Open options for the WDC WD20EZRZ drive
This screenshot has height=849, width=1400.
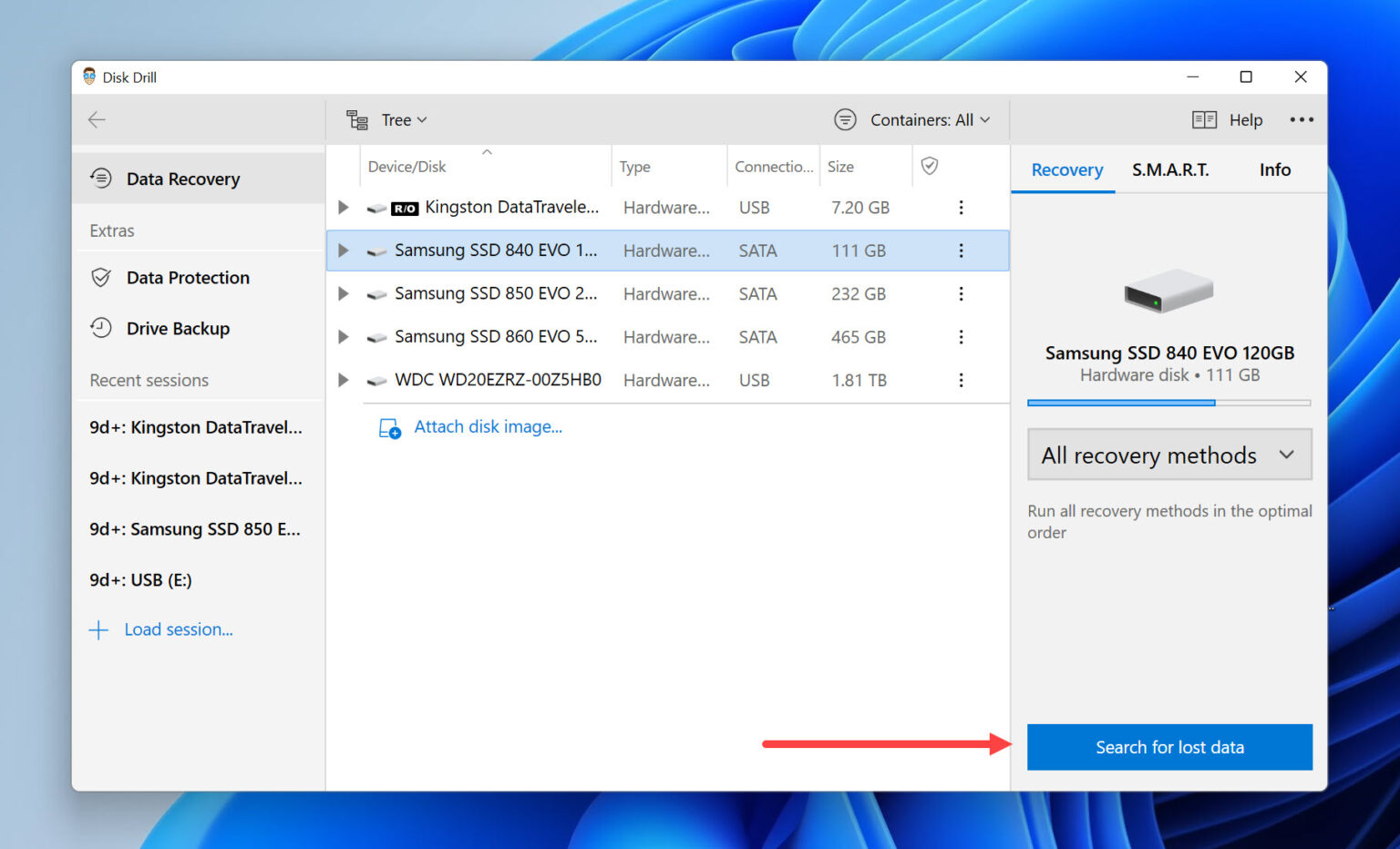[961, 380]
